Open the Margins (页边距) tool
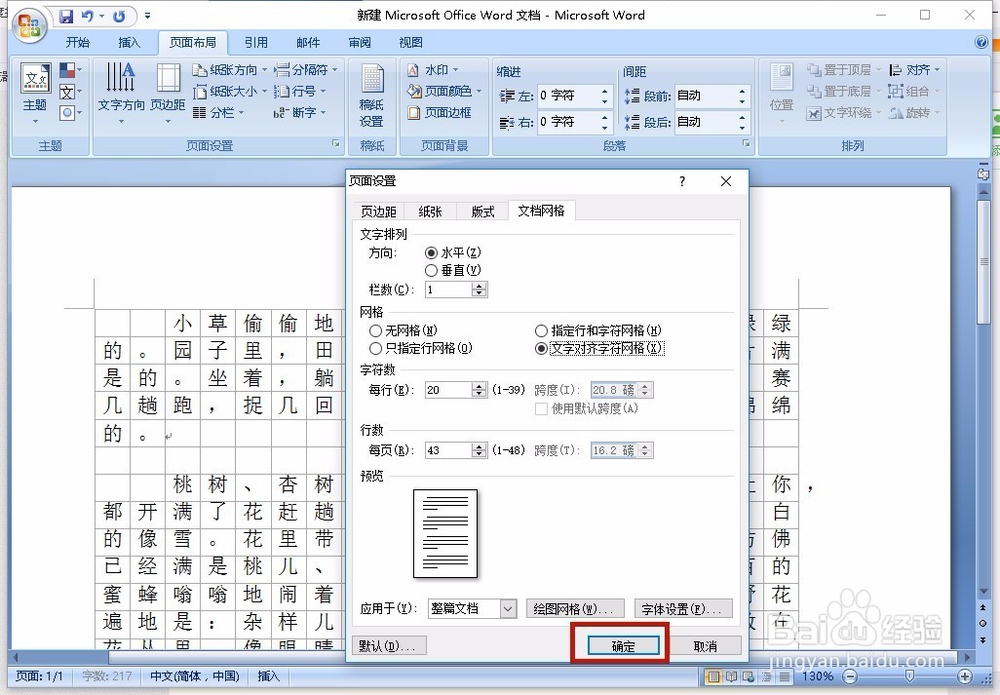1000x695 pixels. tap(168, 92)
